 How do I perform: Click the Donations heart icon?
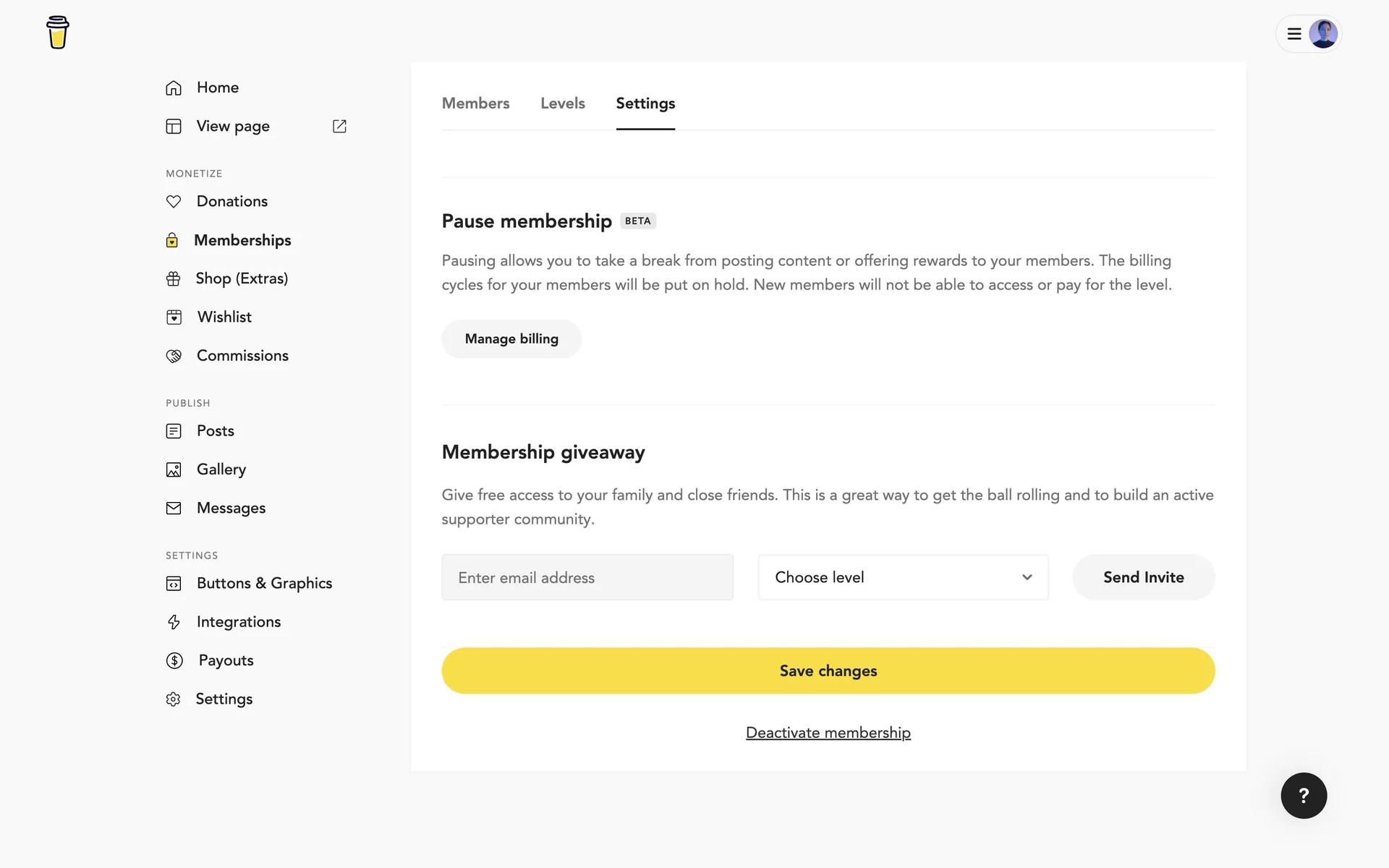pos(174,202)
